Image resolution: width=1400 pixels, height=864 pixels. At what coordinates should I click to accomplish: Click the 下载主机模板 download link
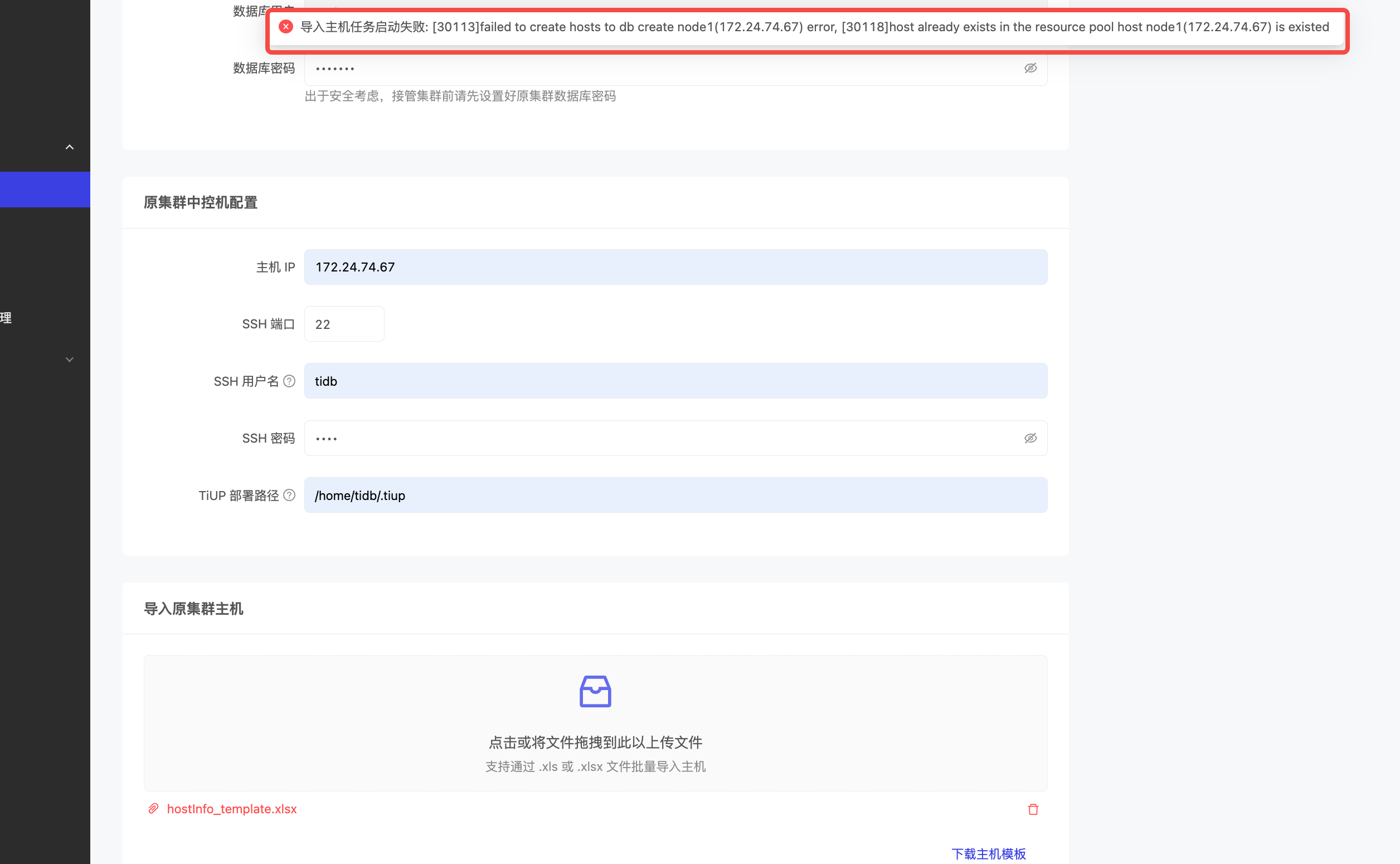coord(988,854)
